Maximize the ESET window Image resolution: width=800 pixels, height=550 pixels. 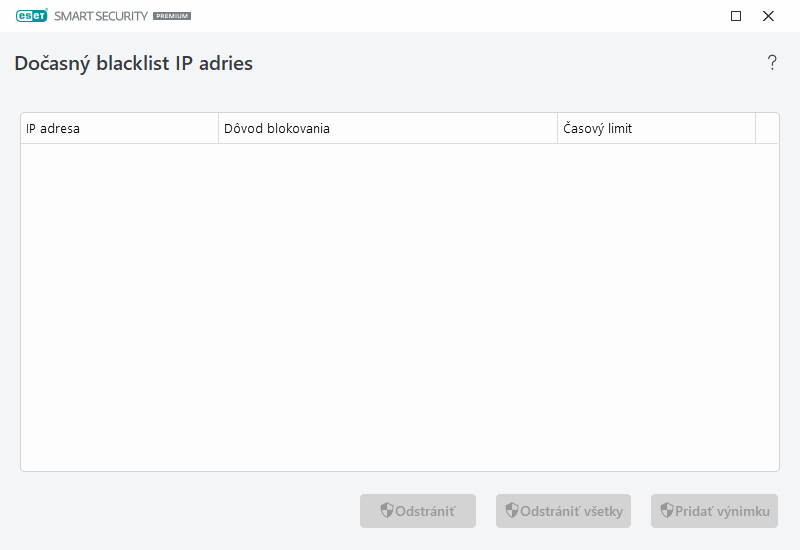[x=736, y=16]
